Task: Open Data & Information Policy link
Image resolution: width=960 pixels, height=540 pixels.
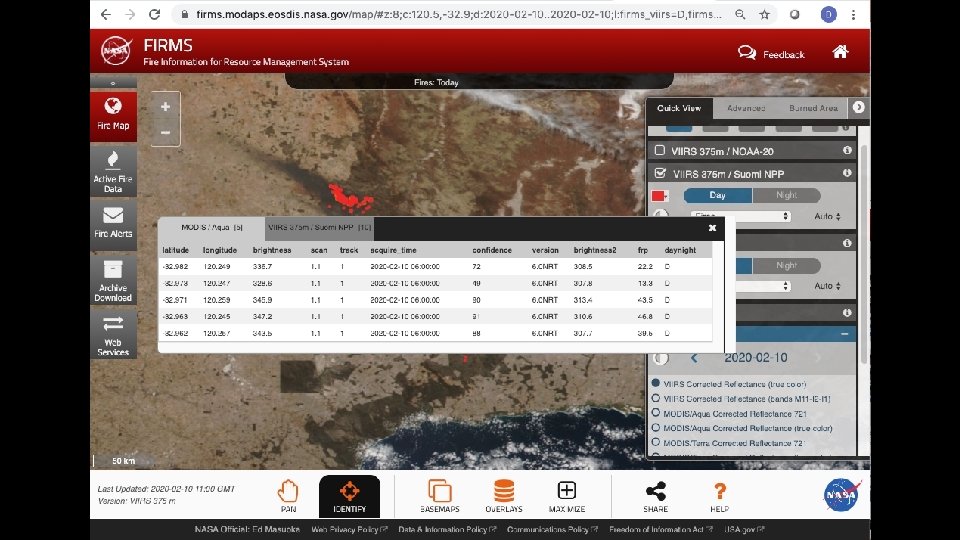Action: click(447, 530)
